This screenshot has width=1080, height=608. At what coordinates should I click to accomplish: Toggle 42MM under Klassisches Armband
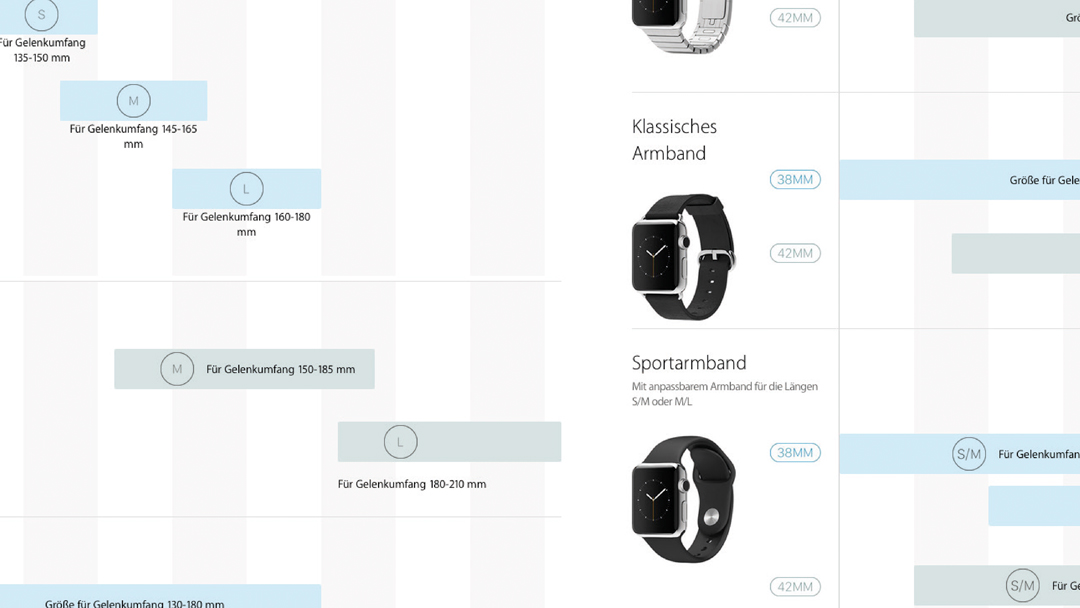[795, 253]
